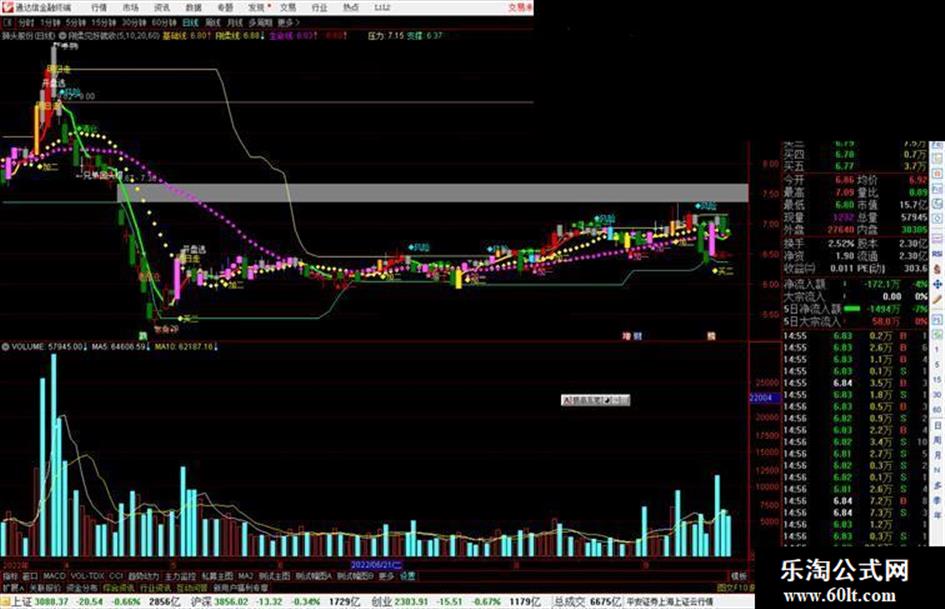Open the 热点 menu
This screenshot has height=609, width=945.
point(350,8)
